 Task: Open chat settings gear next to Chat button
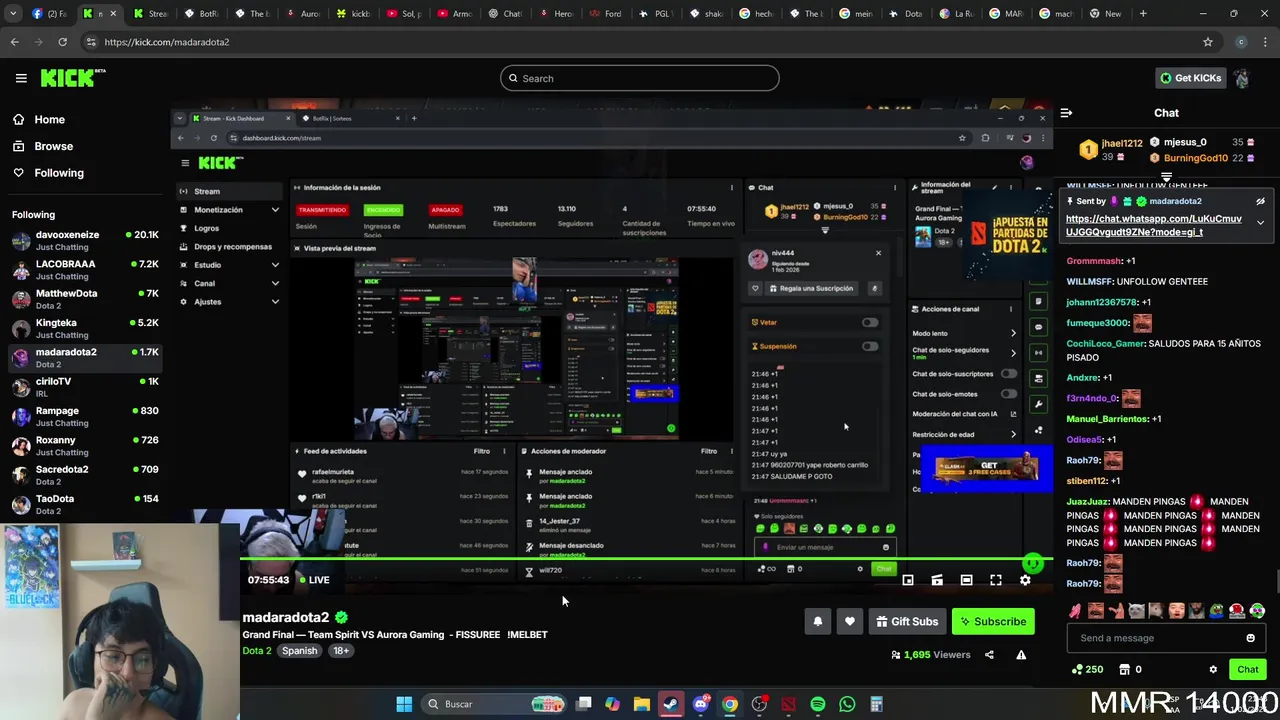point(1213,669)
